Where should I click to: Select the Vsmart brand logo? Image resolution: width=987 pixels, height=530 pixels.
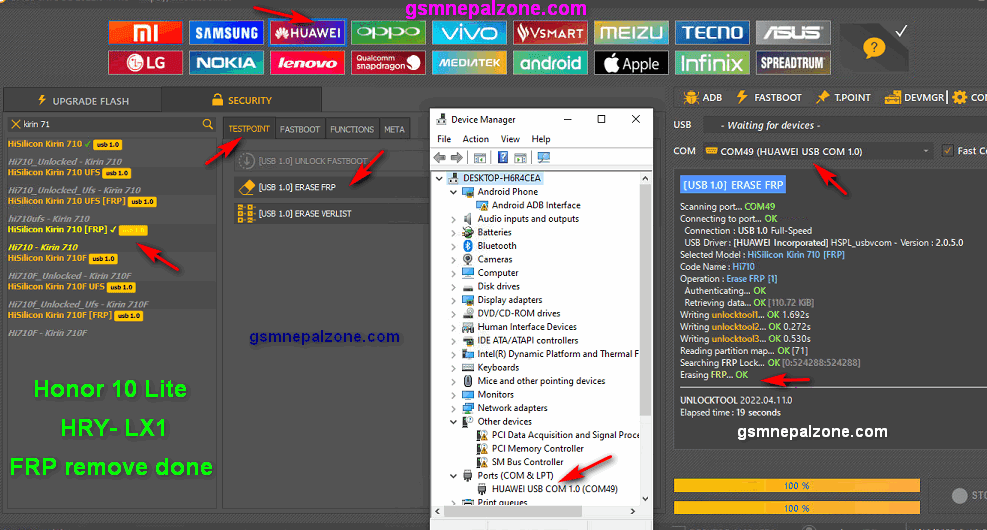pos(550,33)
